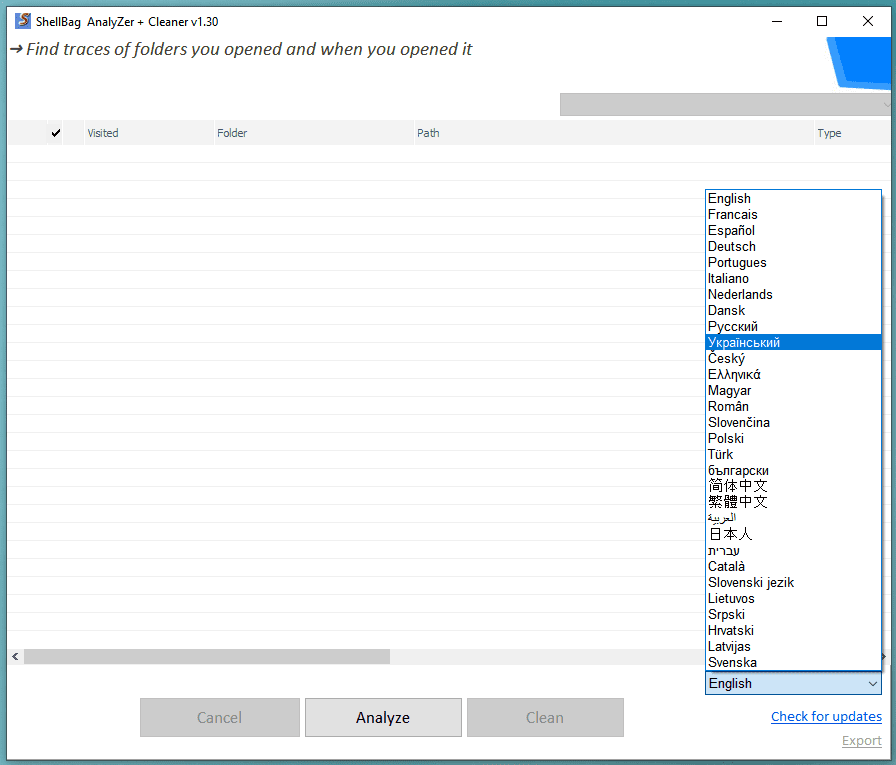The image size is (896, 765).
Task: Minimize the ShellBag AnalyZer window
Action: [777, 21]
